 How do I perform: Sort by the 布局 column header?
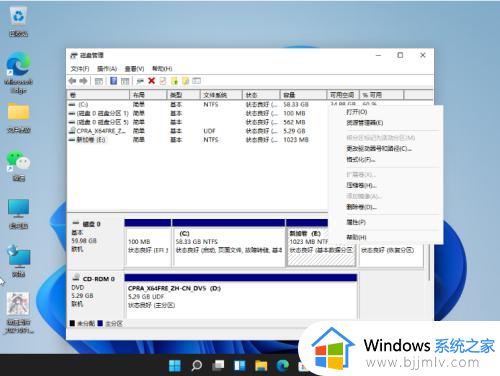[x=148, y=95]
